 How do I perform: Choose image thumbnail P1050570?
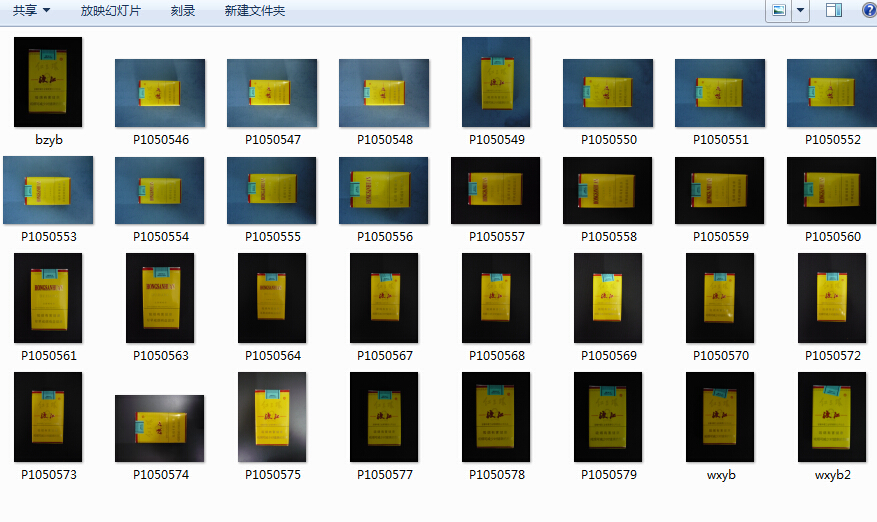click(x=720, y=298)
